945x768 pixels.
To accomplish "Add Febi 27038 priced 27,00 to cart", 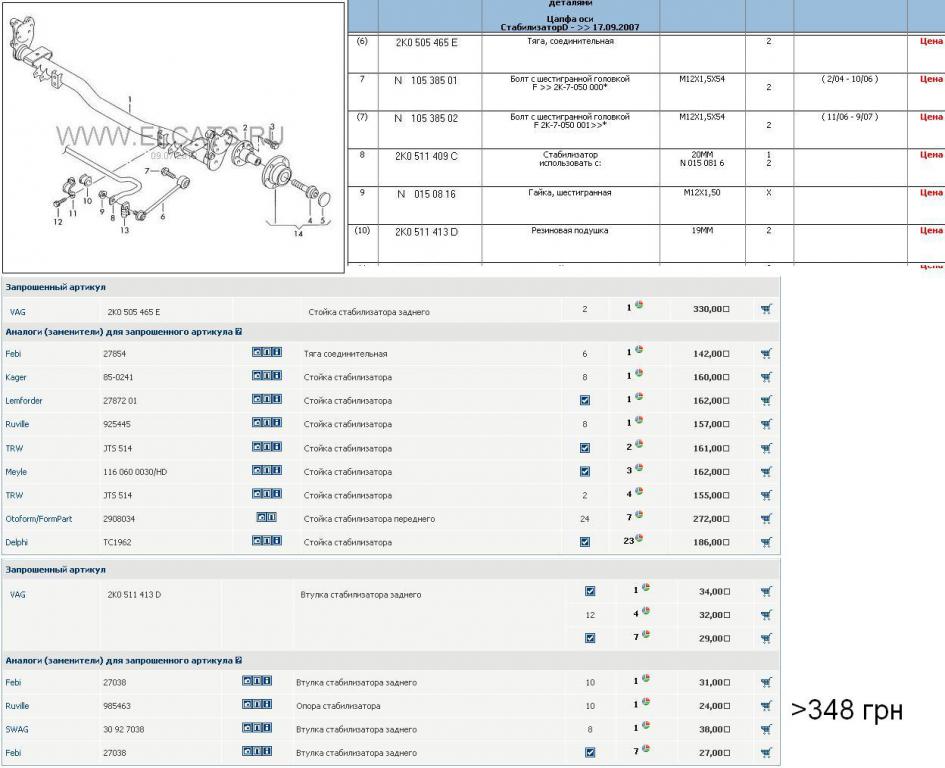I will pos(766,753).
